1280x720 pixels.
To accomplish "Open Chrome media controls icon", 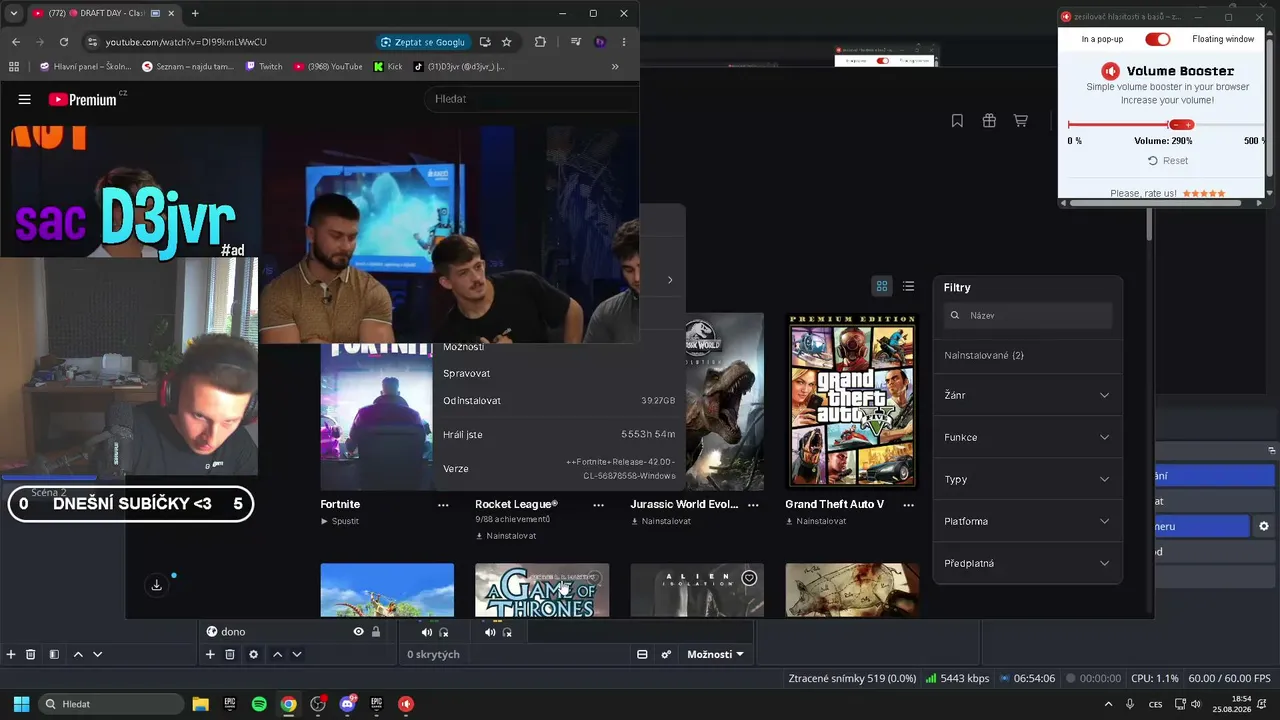I will (x=576, y=42).
